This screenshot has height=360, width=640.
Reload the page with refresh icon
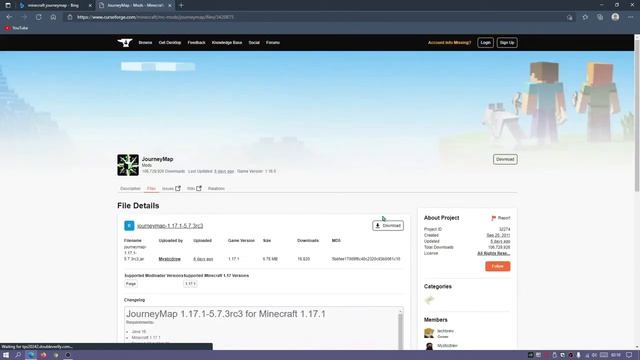(x=38, y=17)
